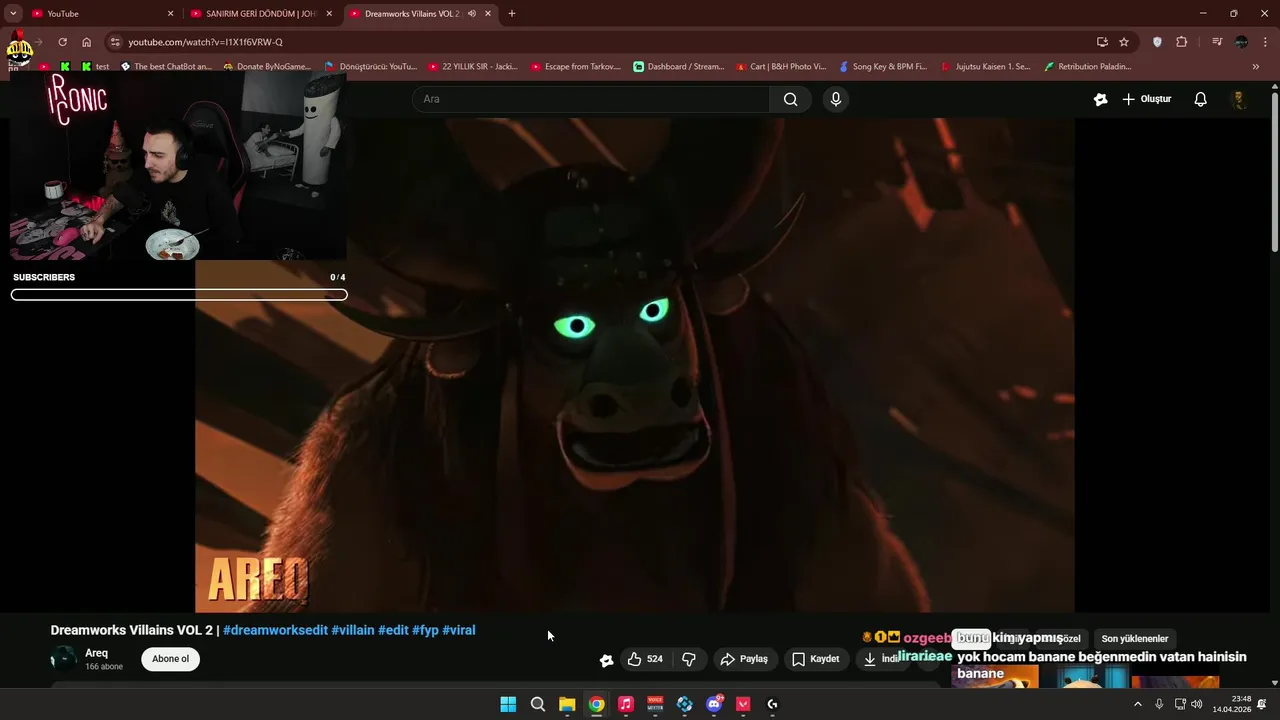This screenshot has height=720, width=1280.
Task: Start voice search with microphone icon
Action: tap(836, 99)
